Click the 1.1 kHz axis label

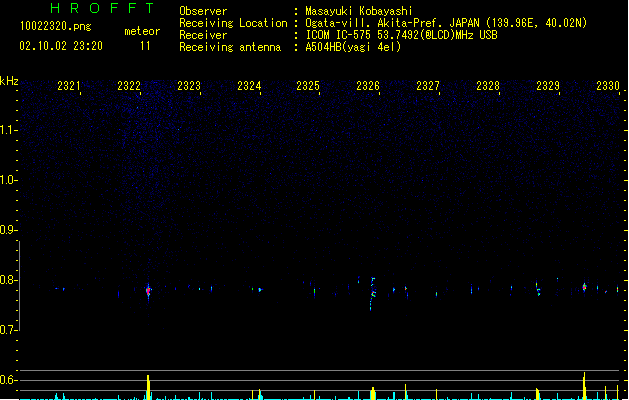[x=8, y=130]
